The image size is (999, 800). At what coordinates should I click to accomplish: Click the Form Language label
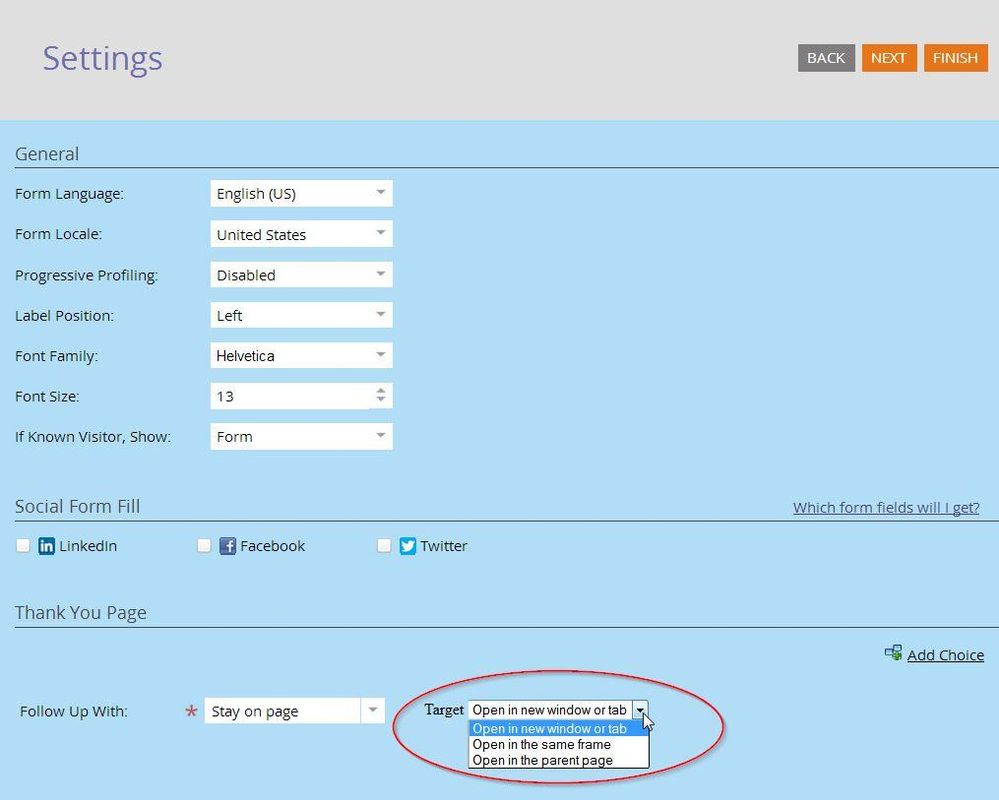click(x=69, y=194)
